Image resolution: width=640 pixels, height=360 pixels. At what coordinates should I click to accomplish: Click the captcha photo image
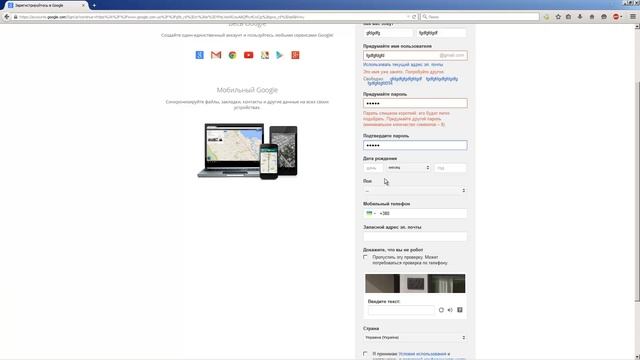point(415,283)
